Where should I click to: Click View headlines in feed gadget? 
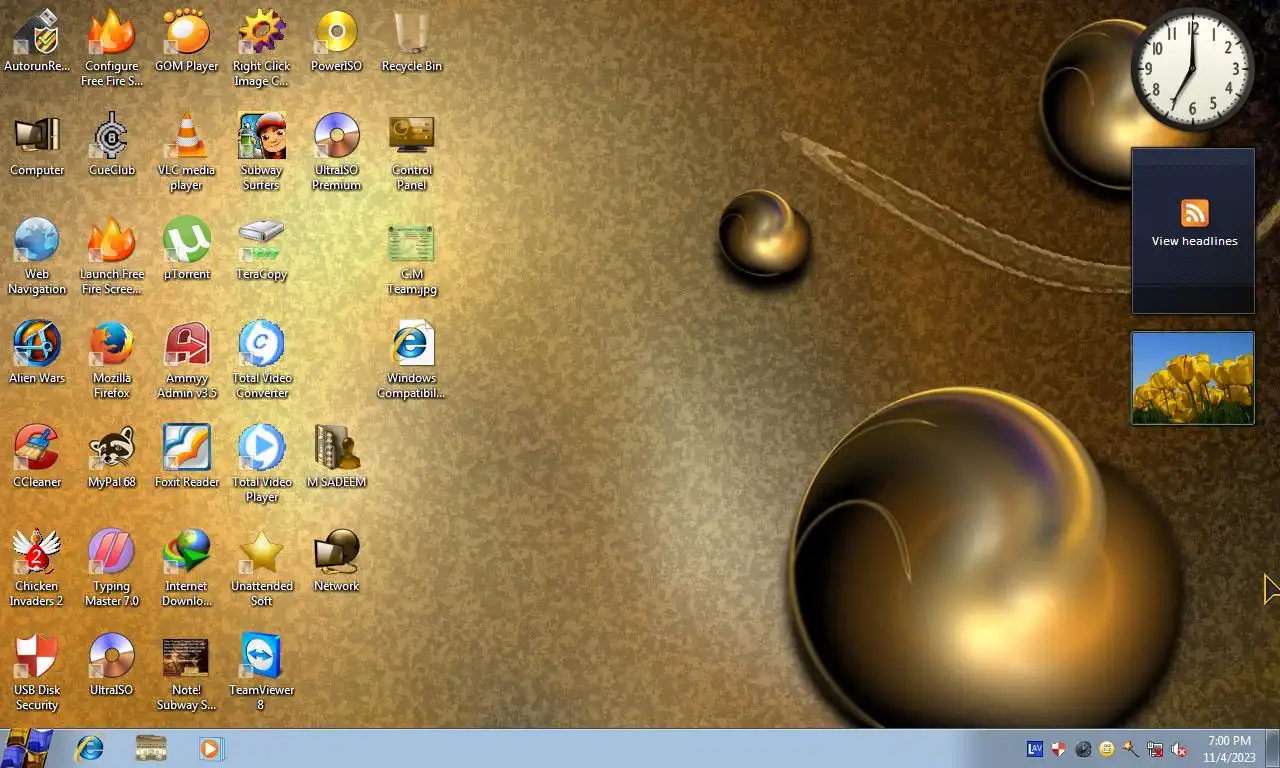click(1194, 241)
